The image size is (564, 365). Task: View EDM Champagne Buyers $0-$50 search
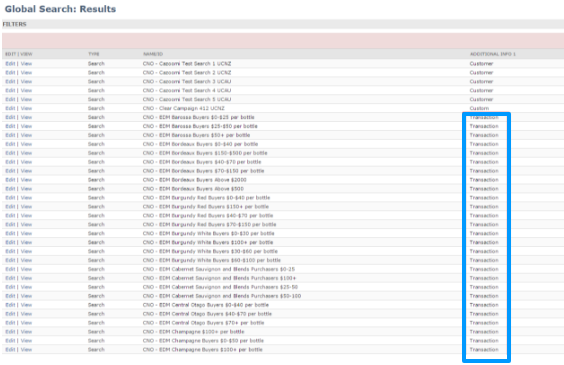click(26, 341)
